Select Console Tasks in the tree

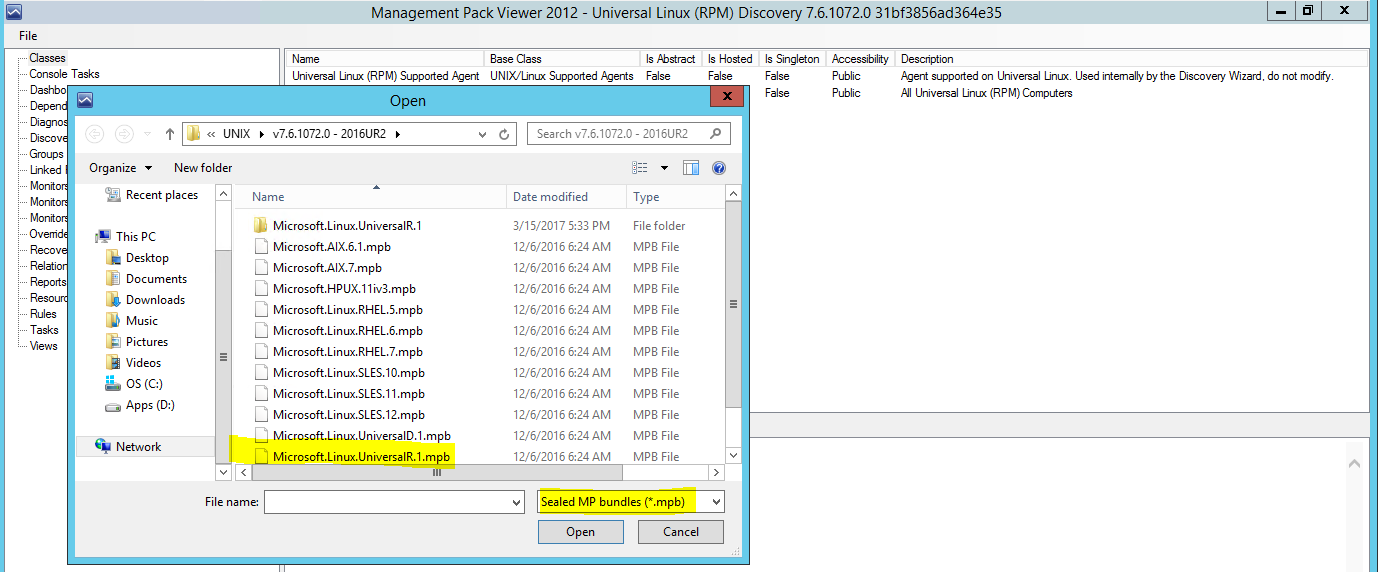(x=64, y=74)
